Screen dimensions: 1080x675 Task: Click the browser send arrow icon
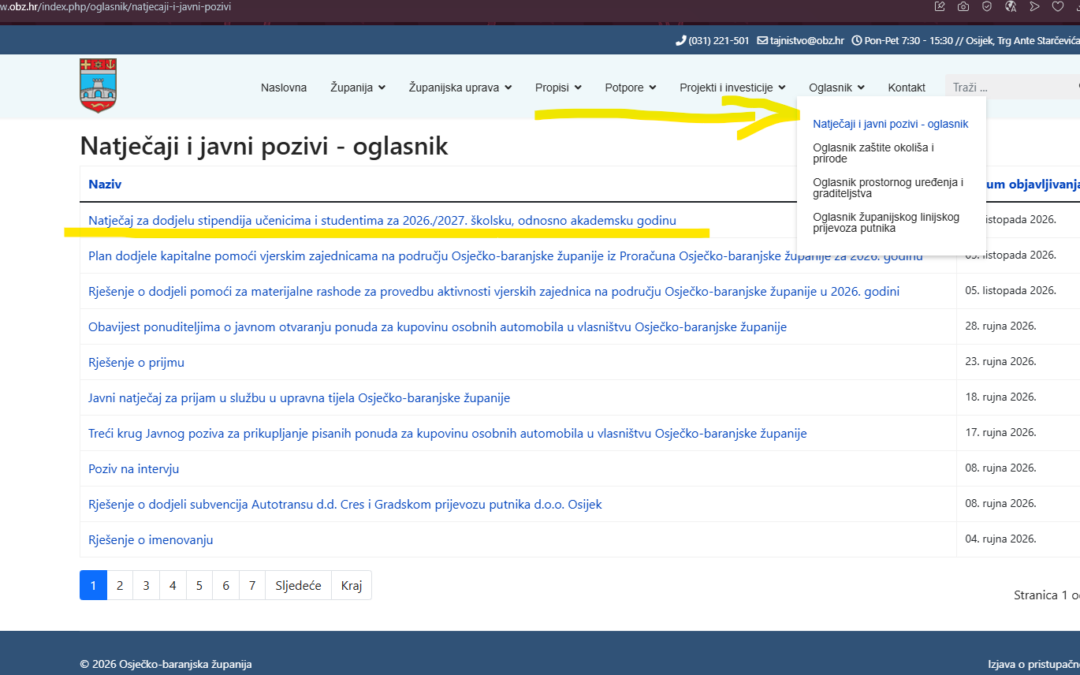1034,6
